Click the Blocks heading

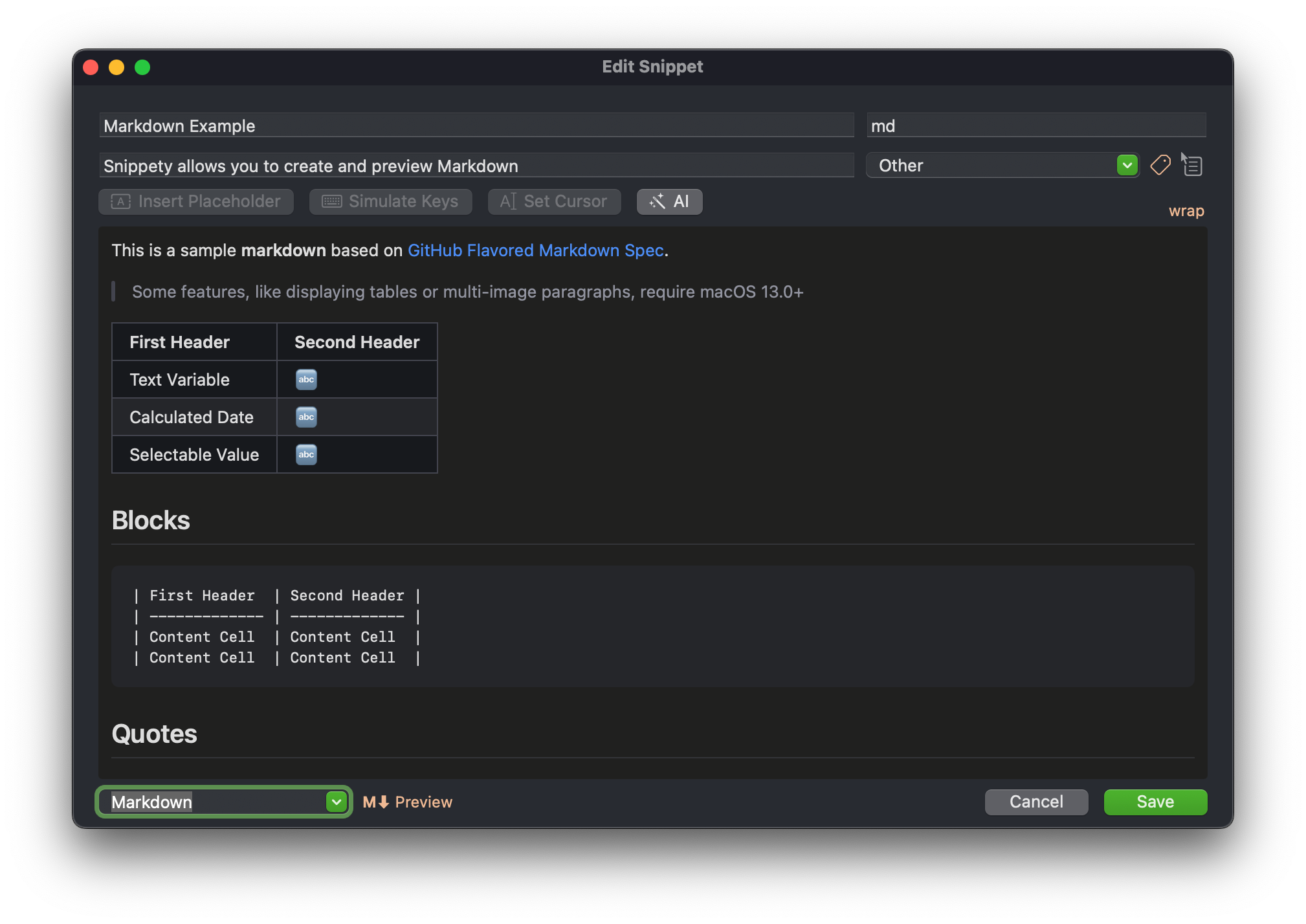click(x=151, y=520)
